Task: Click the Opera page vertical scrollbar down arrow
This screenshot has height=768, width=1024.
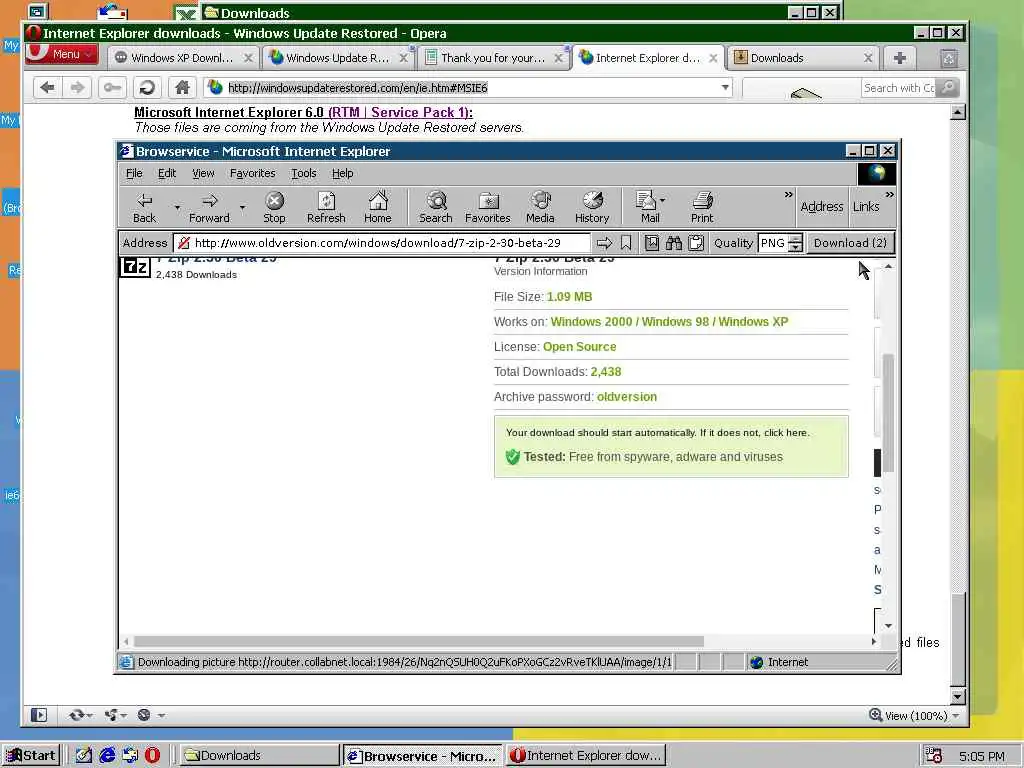Action: (957, 696)
